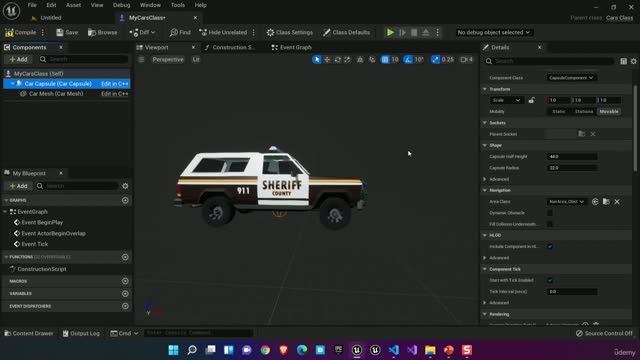Open ConstructionScript function

point(42,269)
